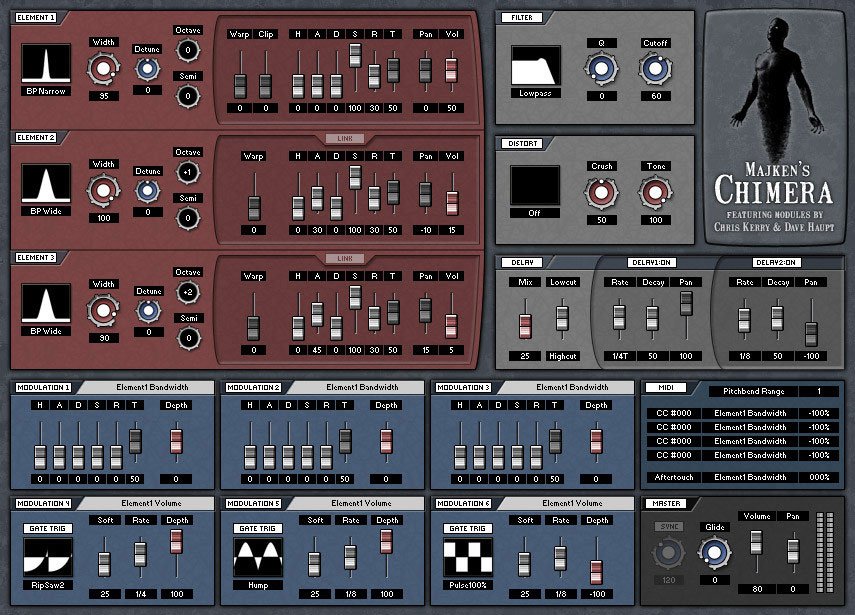Click the Element 1 Vol slider
This screenshot has width=855, height=615.
(451, 71)
